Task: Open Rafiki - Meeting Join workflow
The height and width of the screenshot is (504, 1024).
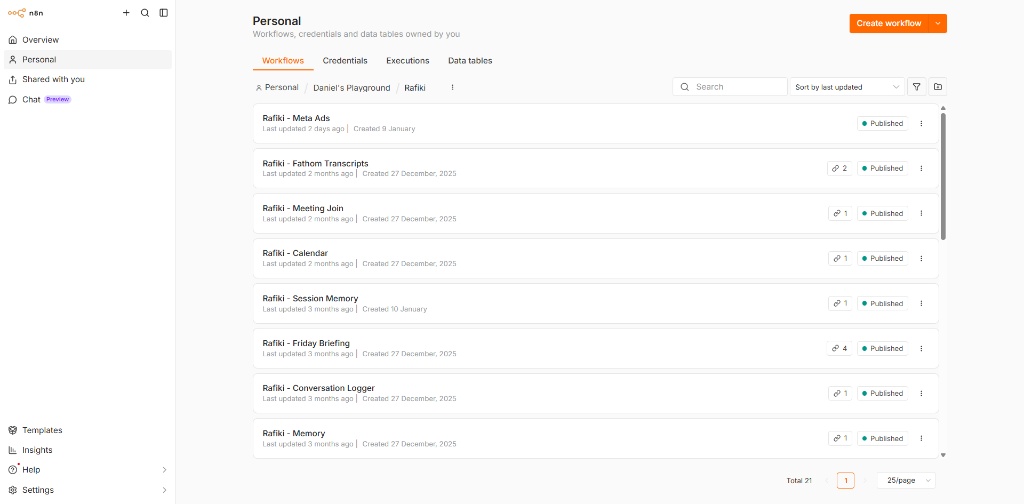Action: [x=596, y=213]
